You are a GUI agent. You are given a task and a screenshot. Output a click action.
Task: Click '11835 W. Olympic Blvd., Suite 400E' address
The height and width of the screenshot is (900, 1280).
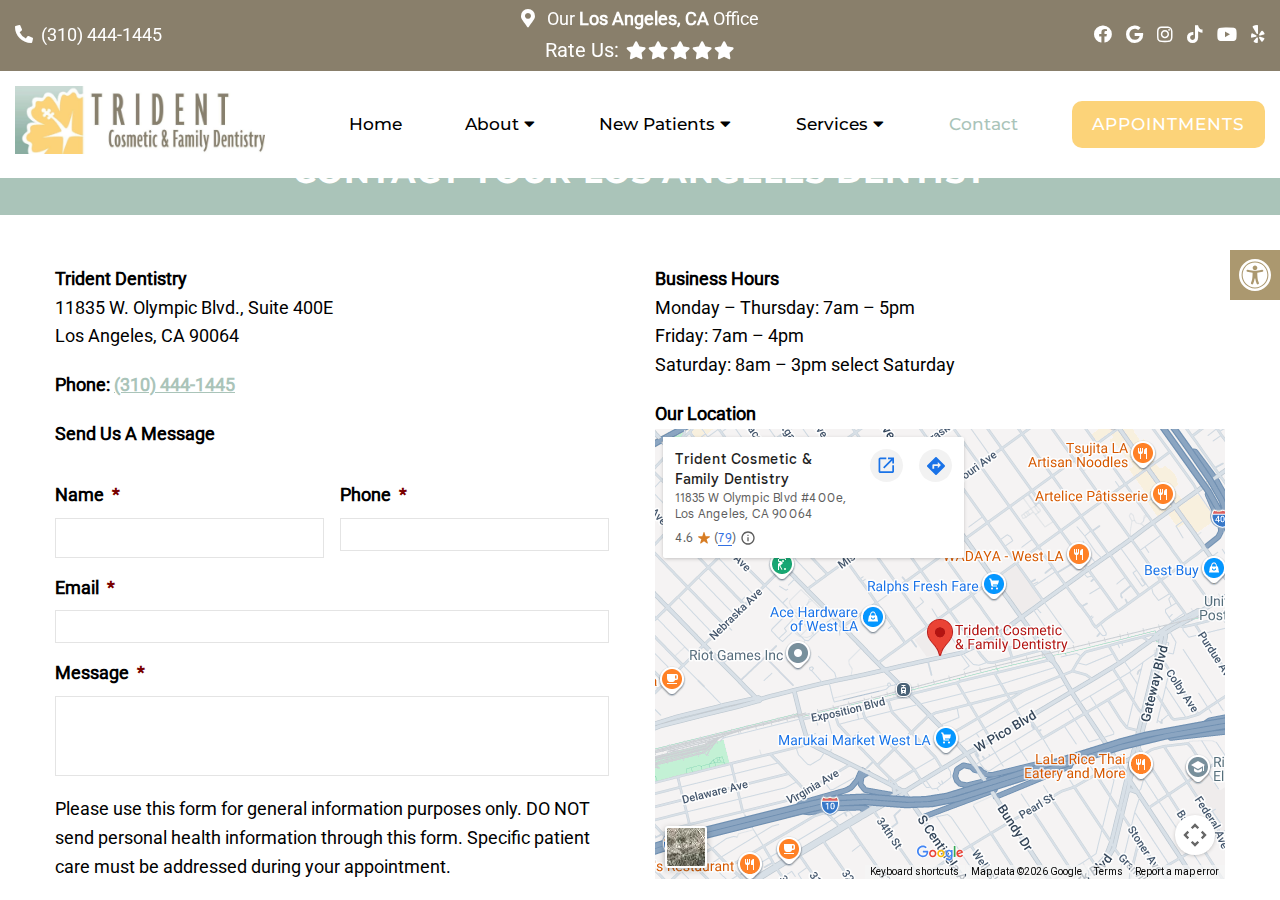click(x=194, y=308)
